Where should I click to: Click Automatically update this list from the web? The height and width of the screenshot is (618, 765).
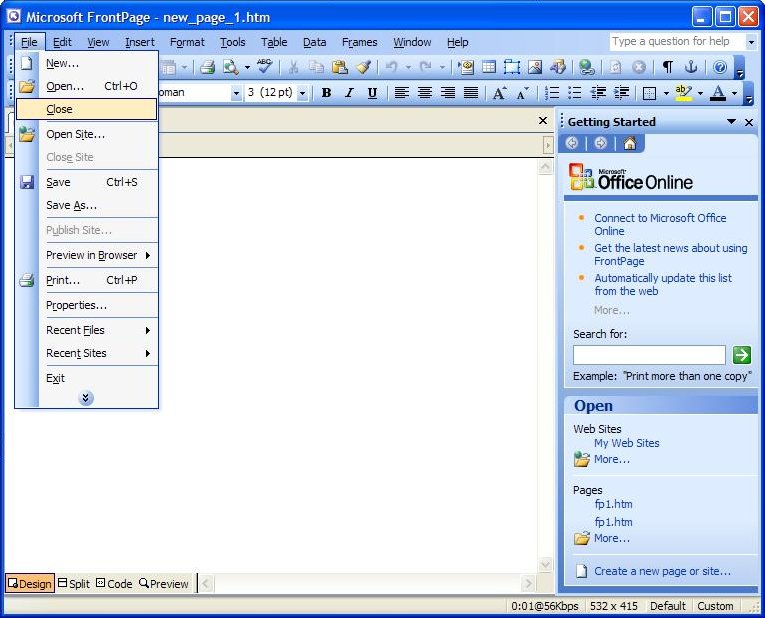(663, 284)
